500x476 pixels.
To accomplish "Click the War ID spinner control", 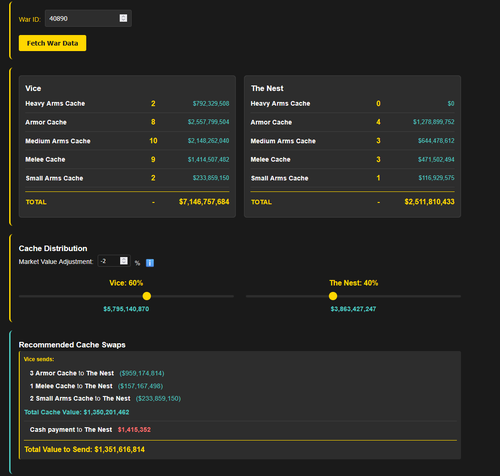I will (x=123, y=18).
